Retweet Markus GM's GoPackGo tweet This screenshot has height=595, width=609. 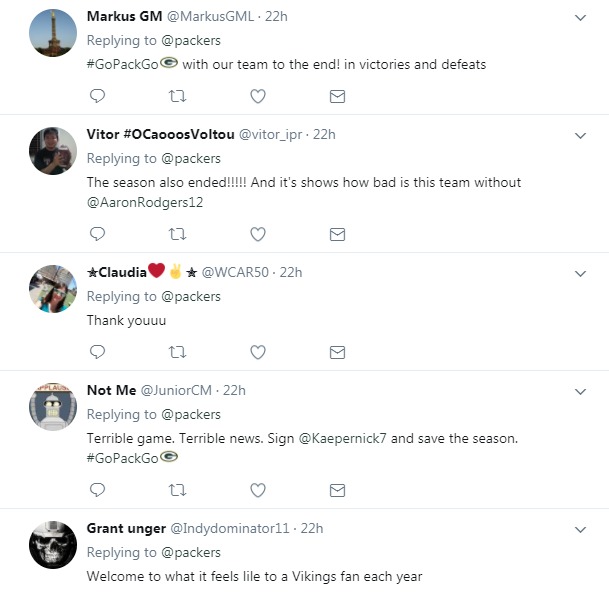click(x=177, y=96)
